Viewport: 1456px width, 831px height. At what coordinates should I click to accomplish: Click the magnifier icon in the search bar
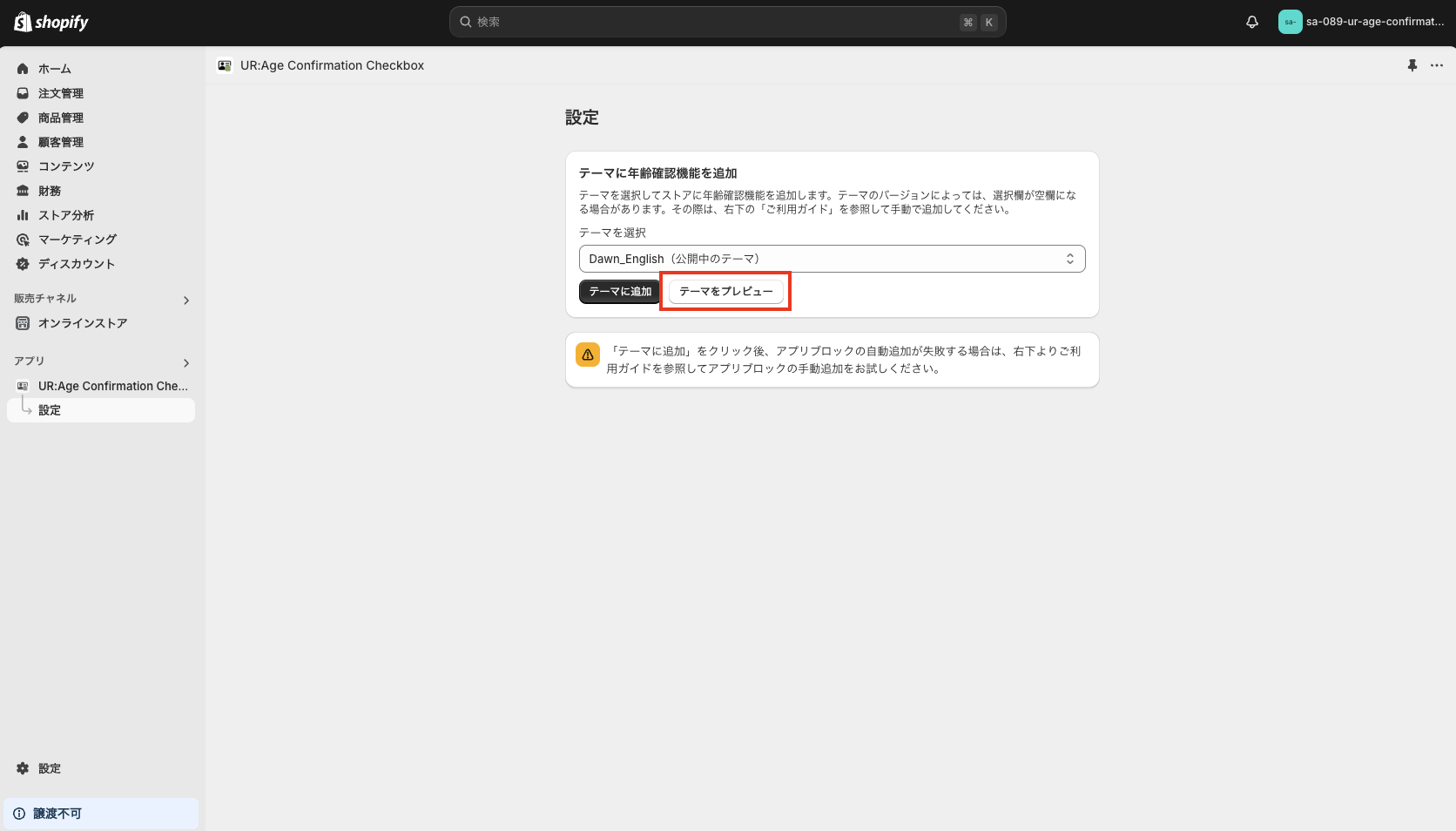point(466,22)
